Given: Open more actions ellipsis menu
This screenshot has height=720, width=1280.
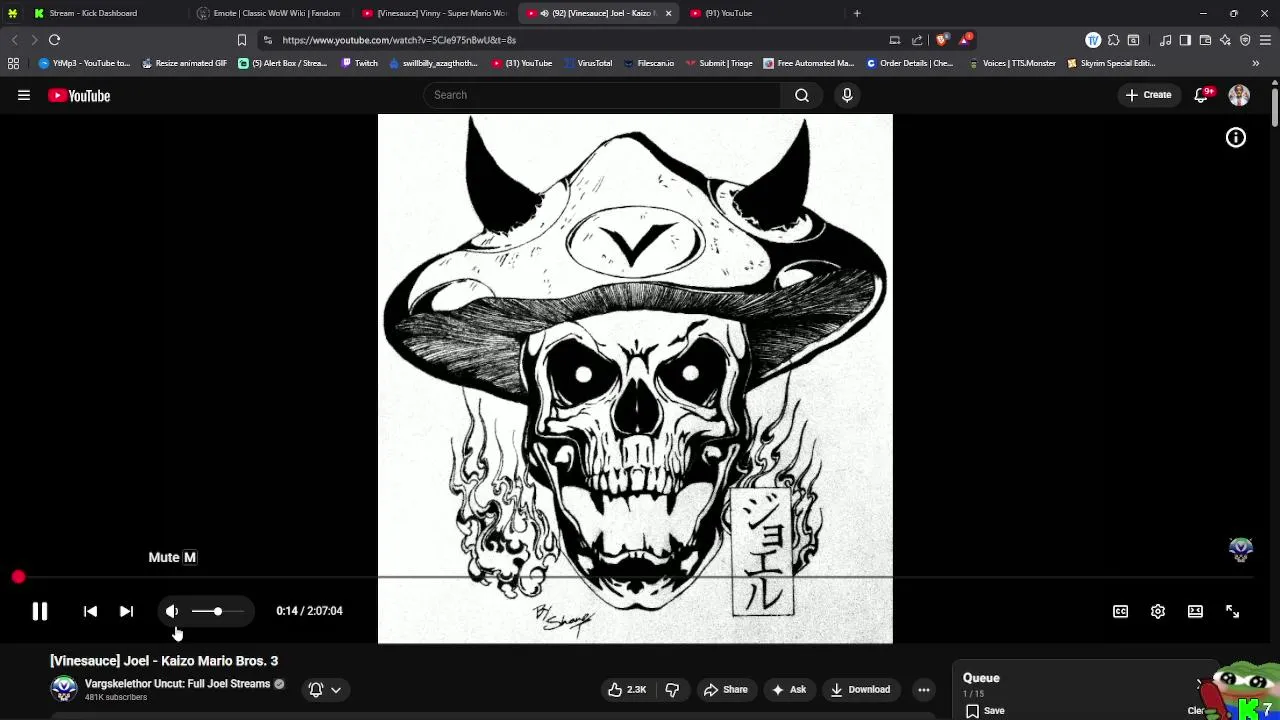Looking at the screenshot, I should tap(924, 689).
